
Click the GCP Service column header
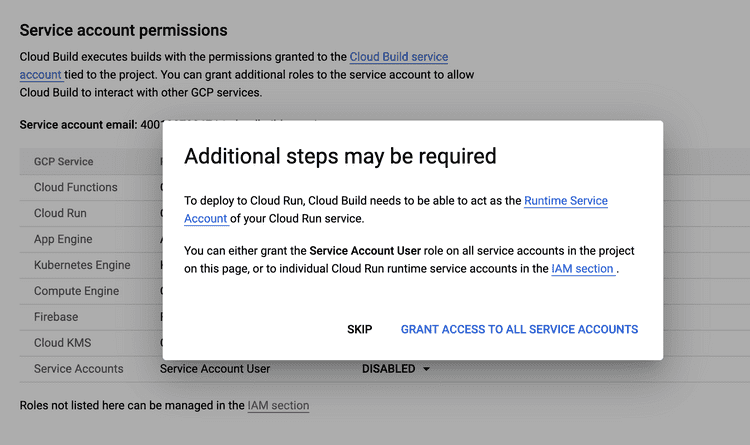point(64,162)
